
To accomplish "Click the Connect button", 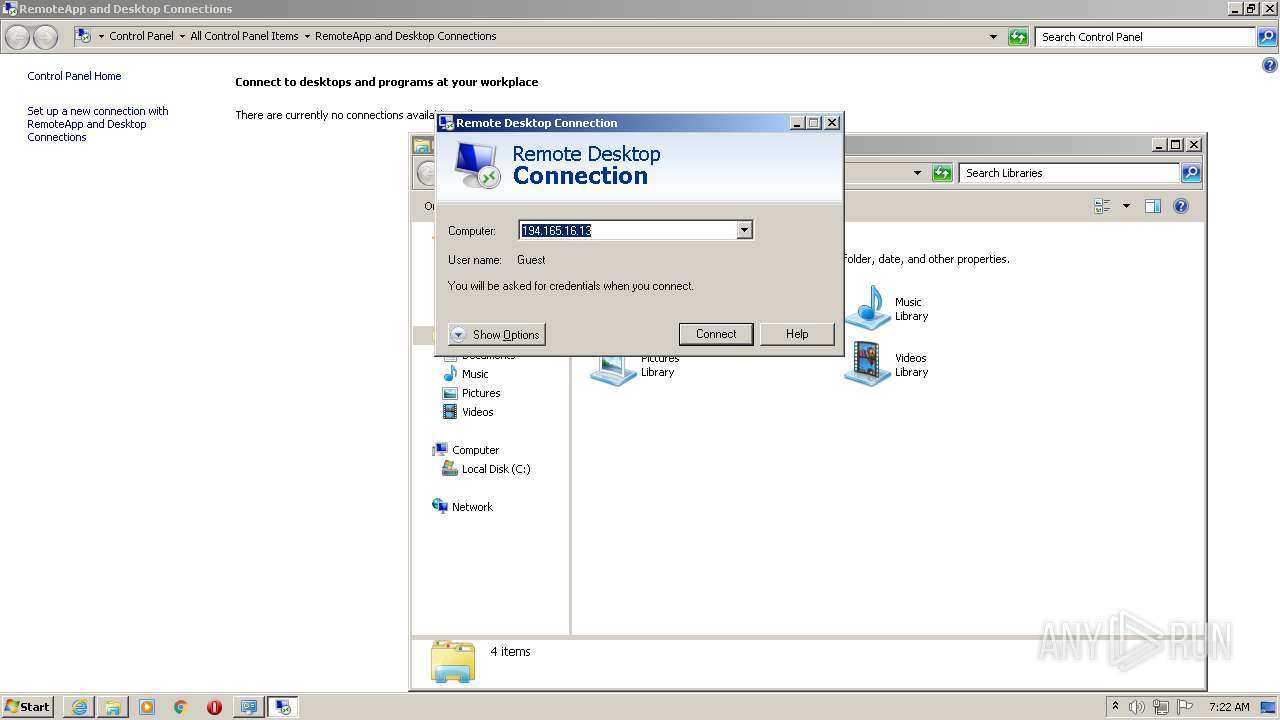I will tap(716, 334).
